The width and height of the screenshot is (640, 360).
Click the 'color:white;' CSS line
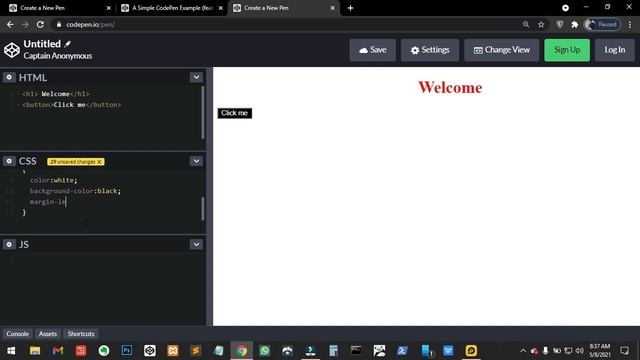tap(53, 180)
